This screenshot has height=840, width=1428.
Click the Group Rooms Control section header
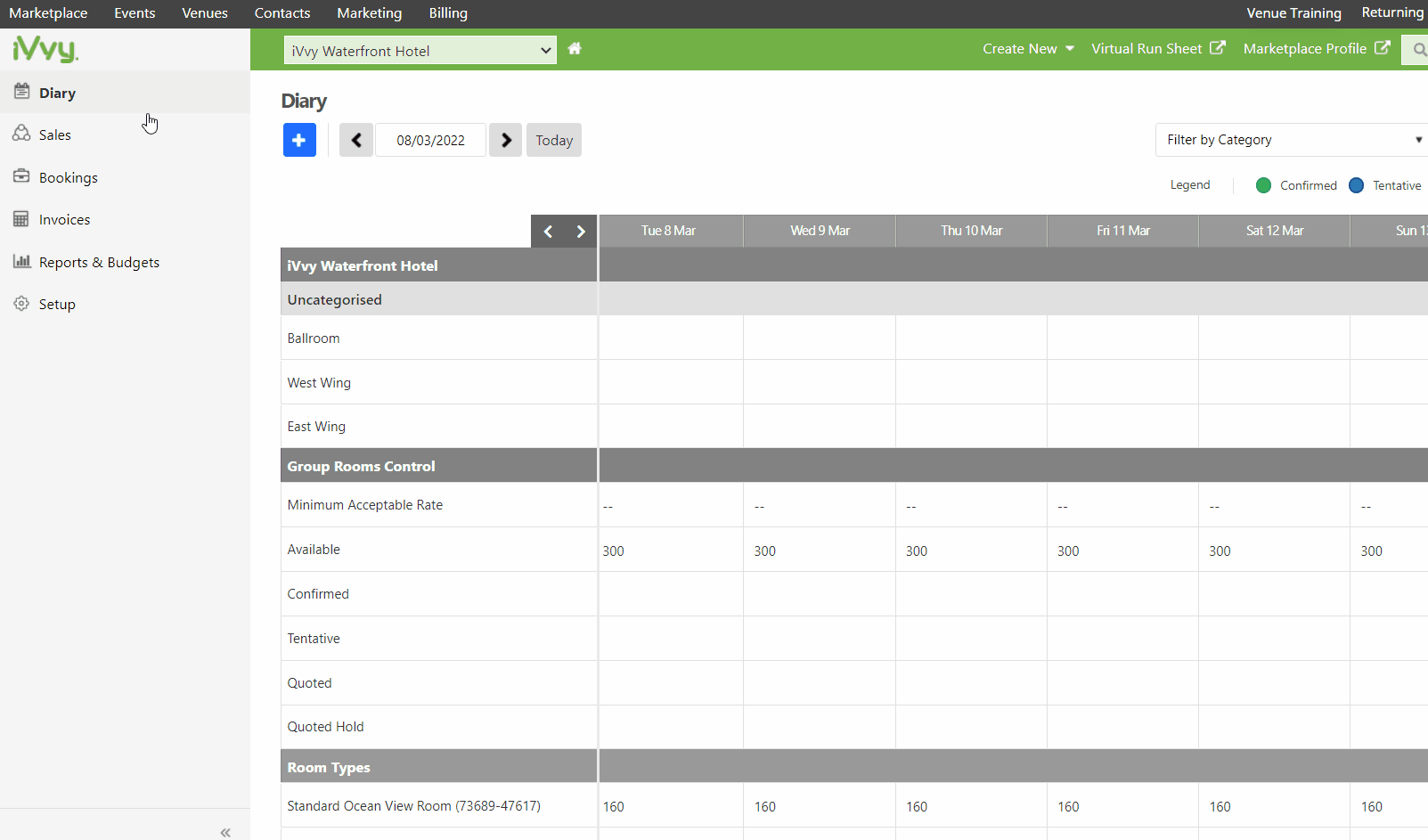pos(361,466)
